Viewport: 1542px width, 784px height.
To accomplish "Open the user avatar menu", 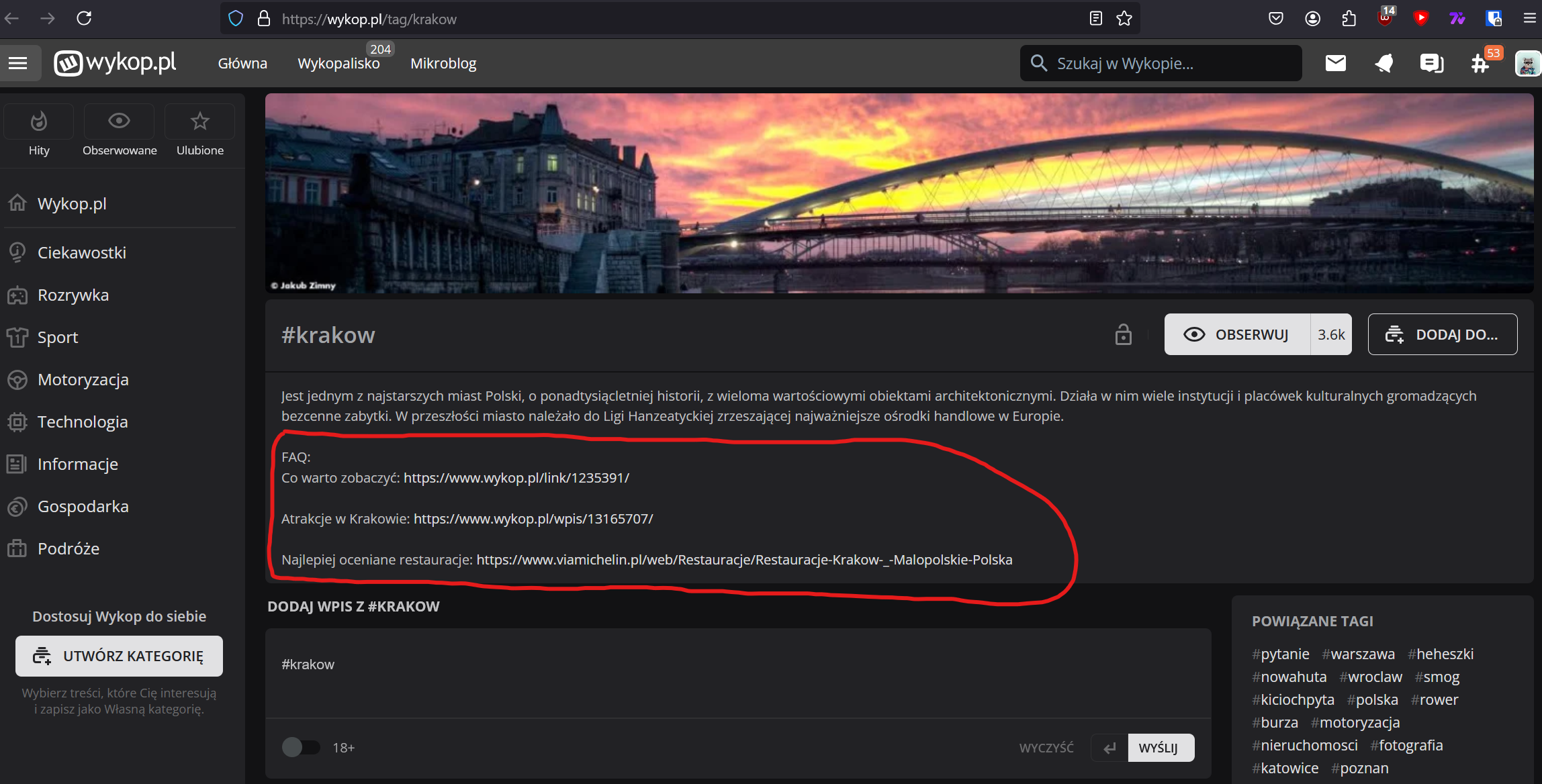I will click(1527, 64).
